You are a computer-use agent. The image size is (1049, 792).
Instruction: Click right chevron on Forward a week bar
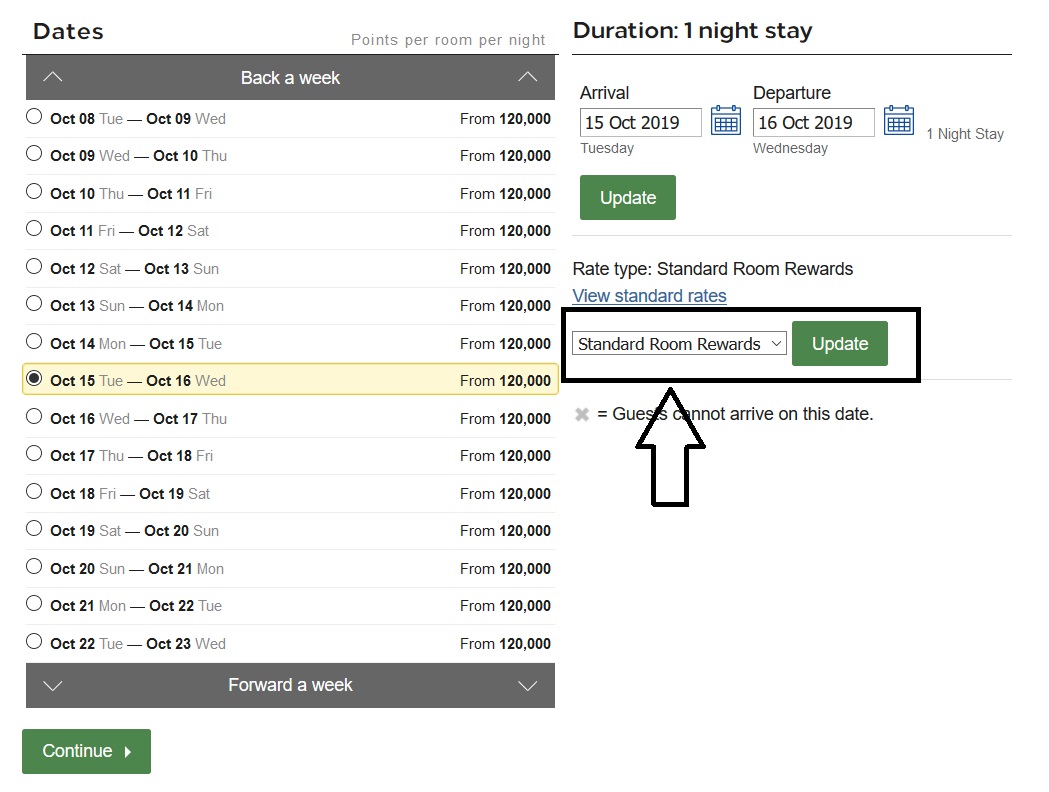tap(528, 685)
